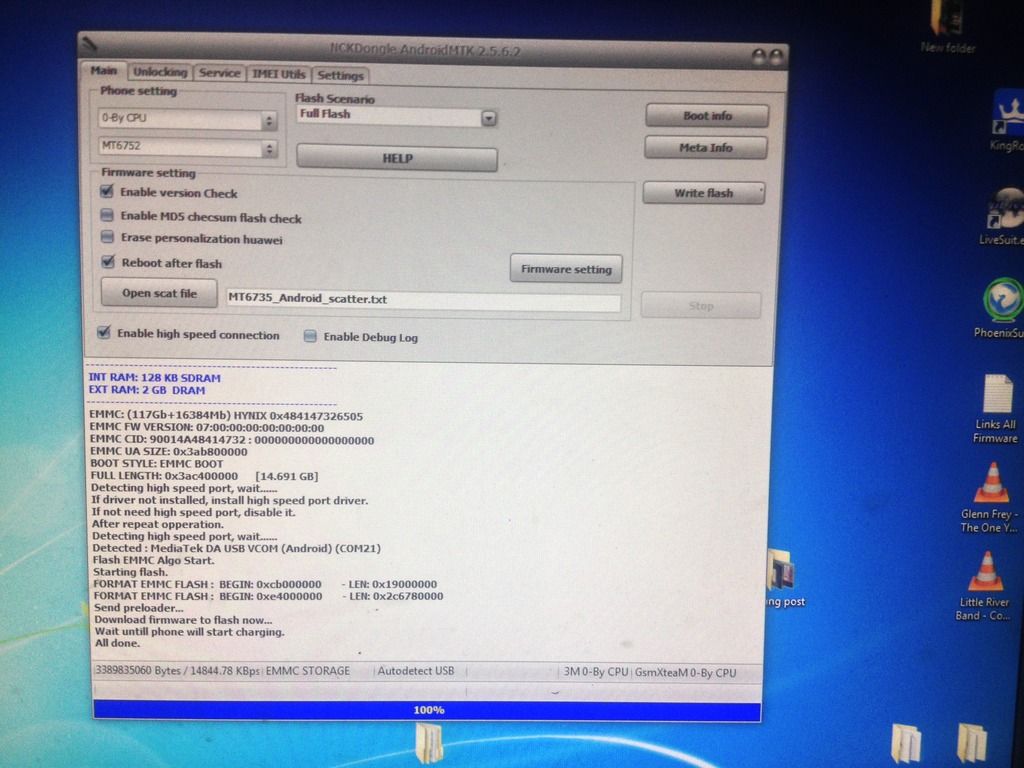Click the 100% flash progress bar
Viewport: 1024px width, 768px height.
[427, 710]
